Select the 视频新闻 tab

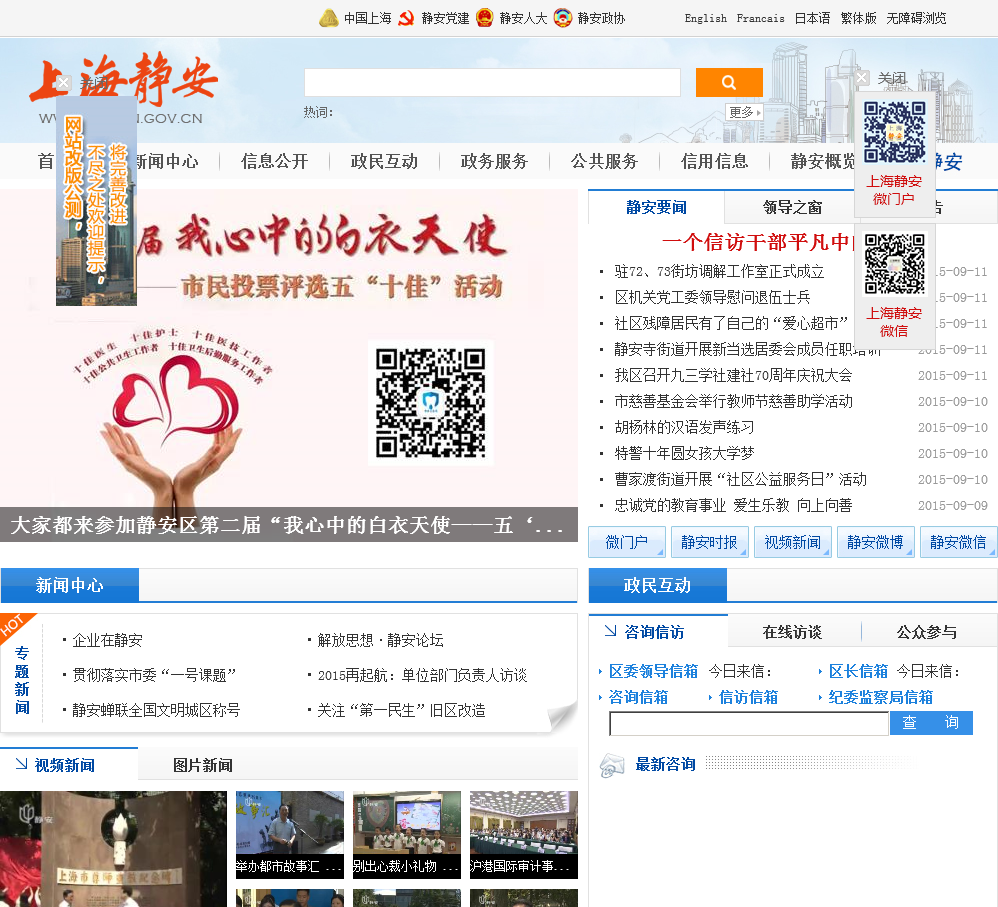click(69, 764)
